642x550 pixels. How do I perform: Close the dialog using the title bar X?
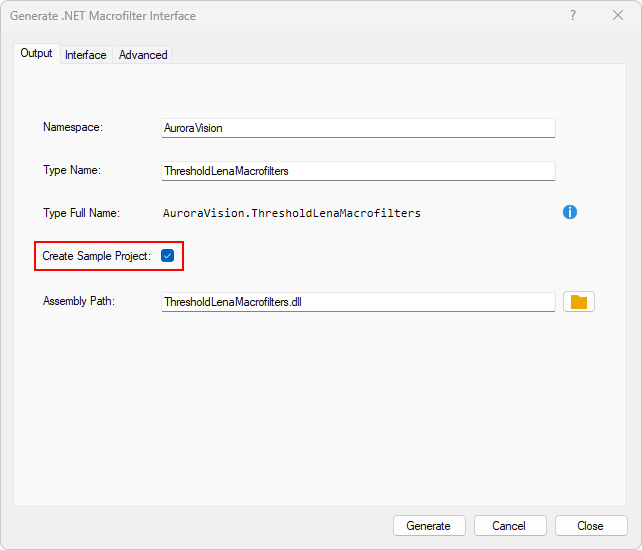[x=618, y=16]
